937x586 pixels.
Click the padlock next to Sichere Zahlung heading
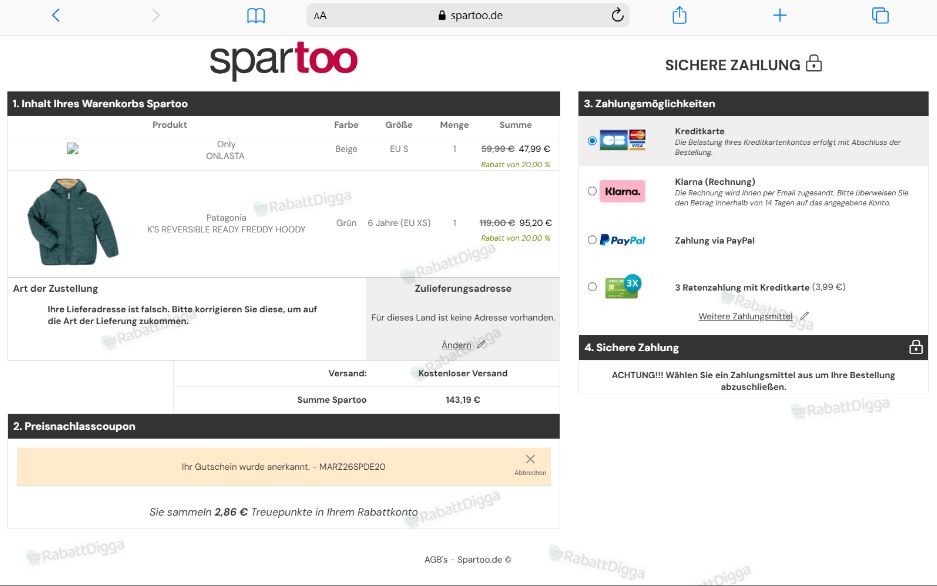tap(814, 63)
